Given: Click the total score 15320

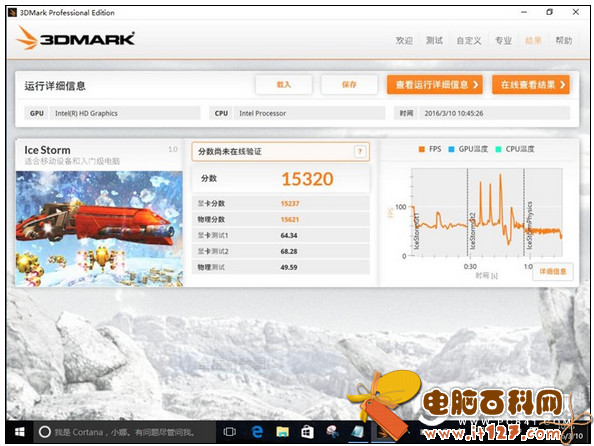Looking at the screenshot, I should [x=307, y=179].
